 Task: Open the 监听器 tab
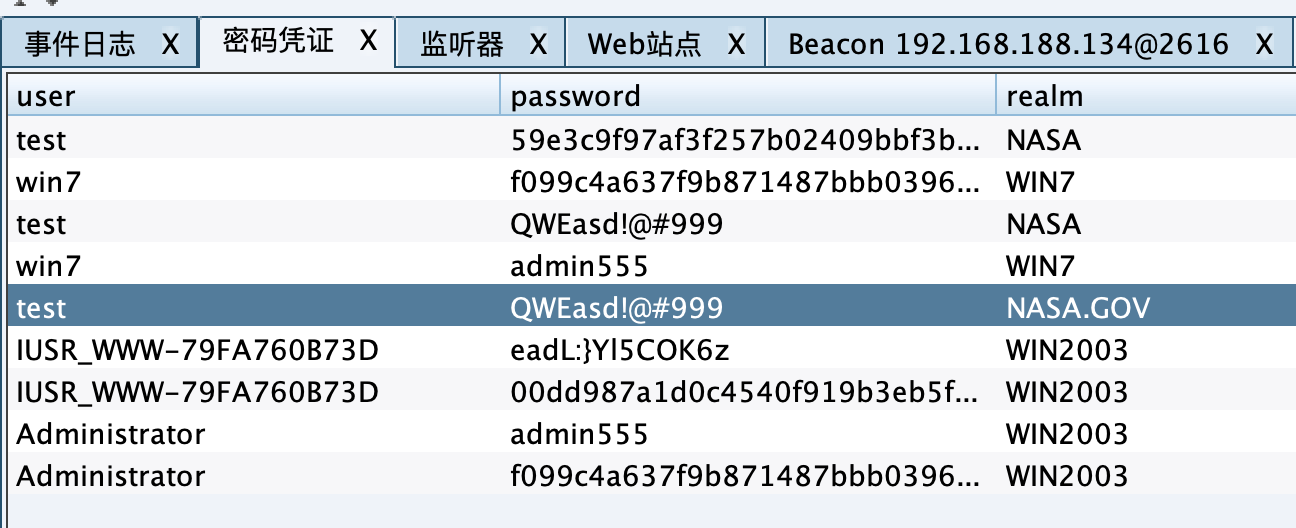point(462,45)
